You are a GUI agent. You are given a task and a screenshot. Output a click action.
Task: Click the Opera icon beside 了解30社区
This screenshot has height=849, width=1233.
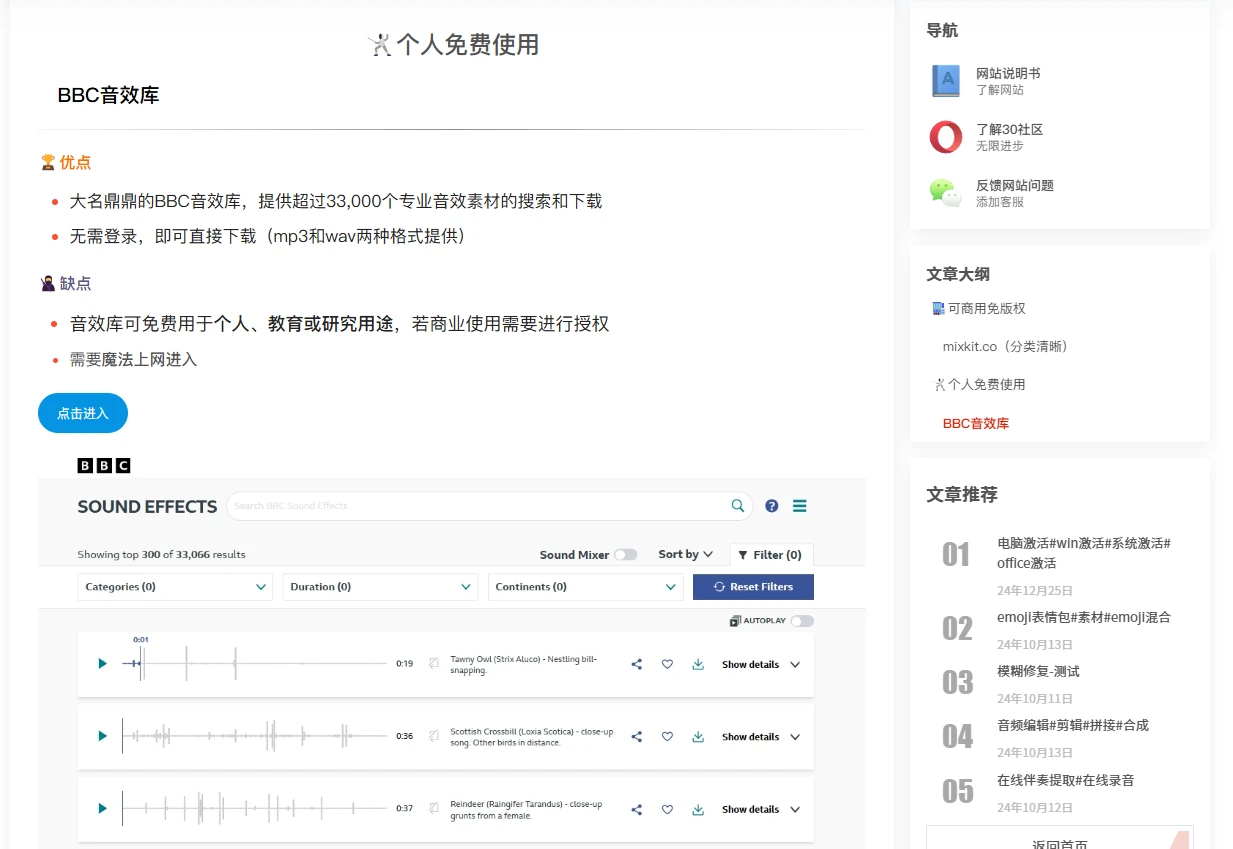point(946,137)
